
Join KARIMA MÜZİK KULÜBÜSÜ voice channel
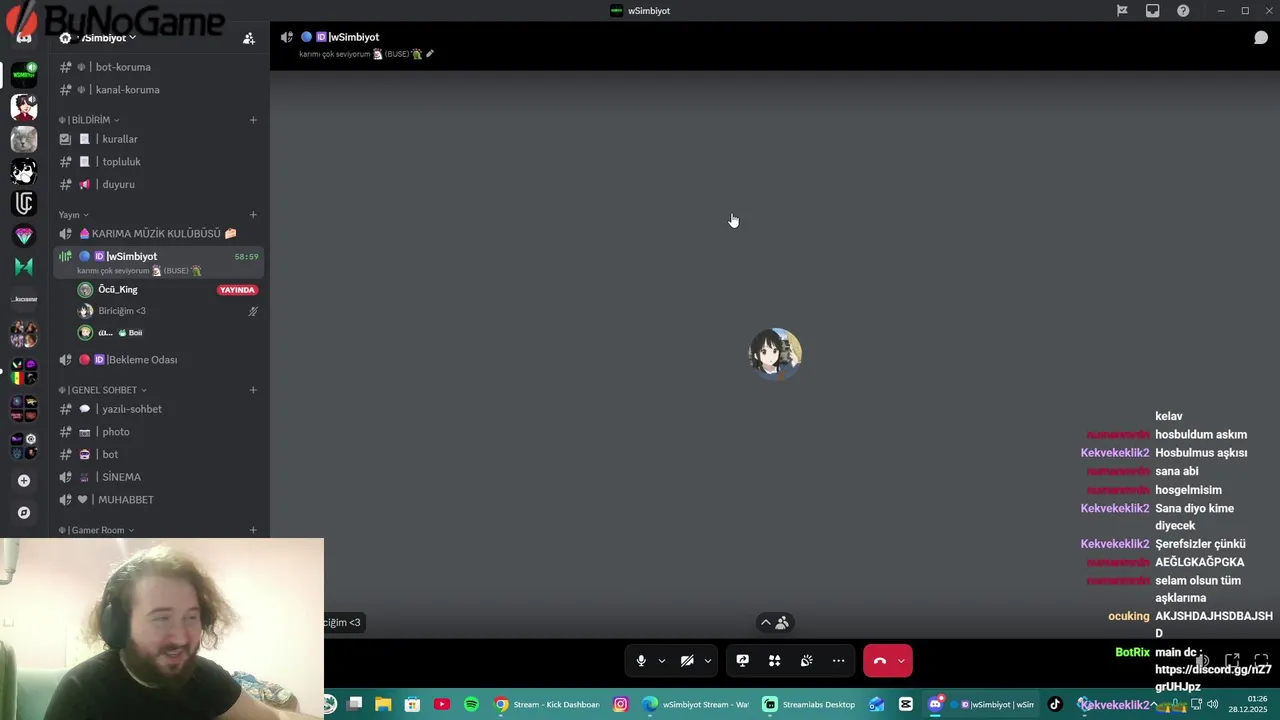coord(159,234)
